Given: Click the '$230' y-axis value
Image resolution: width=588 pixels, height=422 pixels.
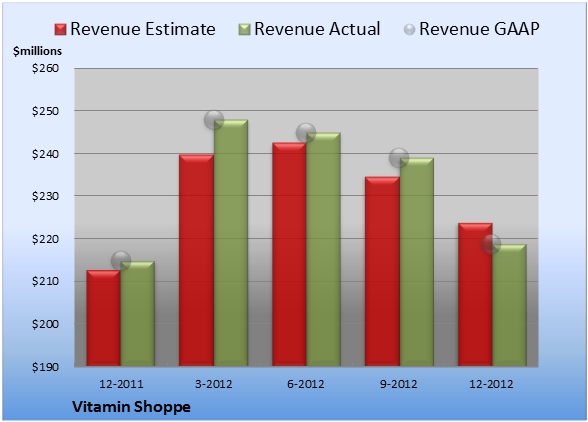Looking at the screenshot, I should [x=45, y=196].
